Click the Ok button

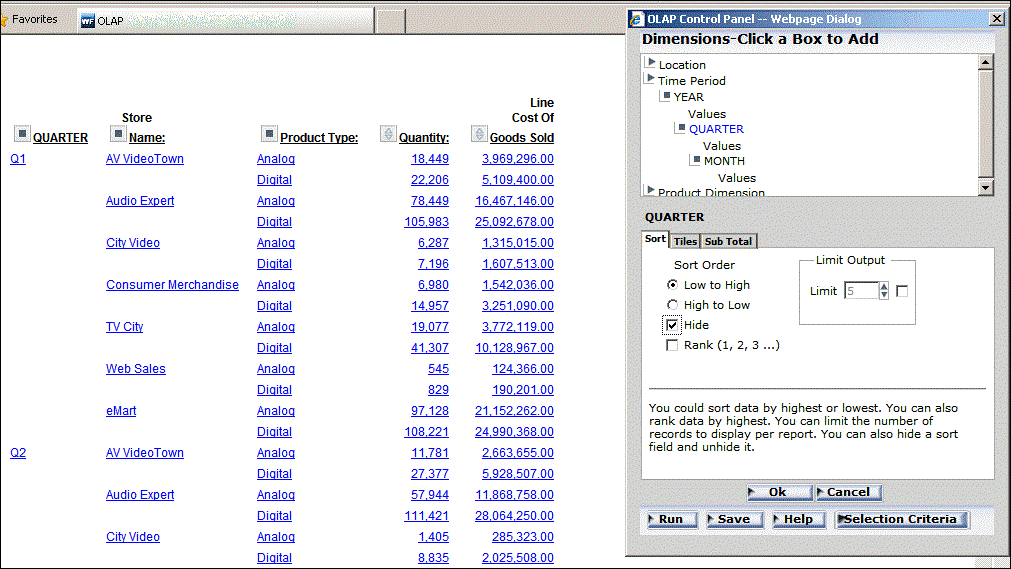(x=780, y=492)
